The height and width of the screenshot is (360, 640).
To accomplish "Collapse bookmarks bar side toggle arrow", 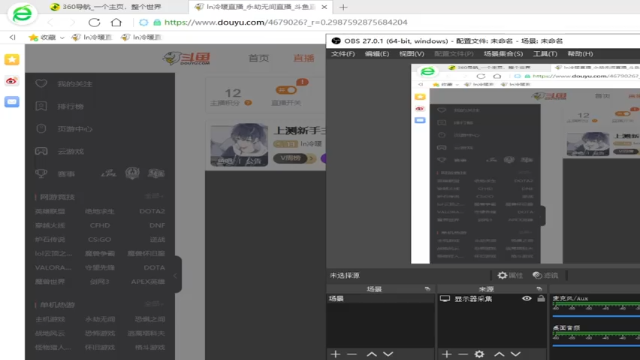I will [13, 37].
